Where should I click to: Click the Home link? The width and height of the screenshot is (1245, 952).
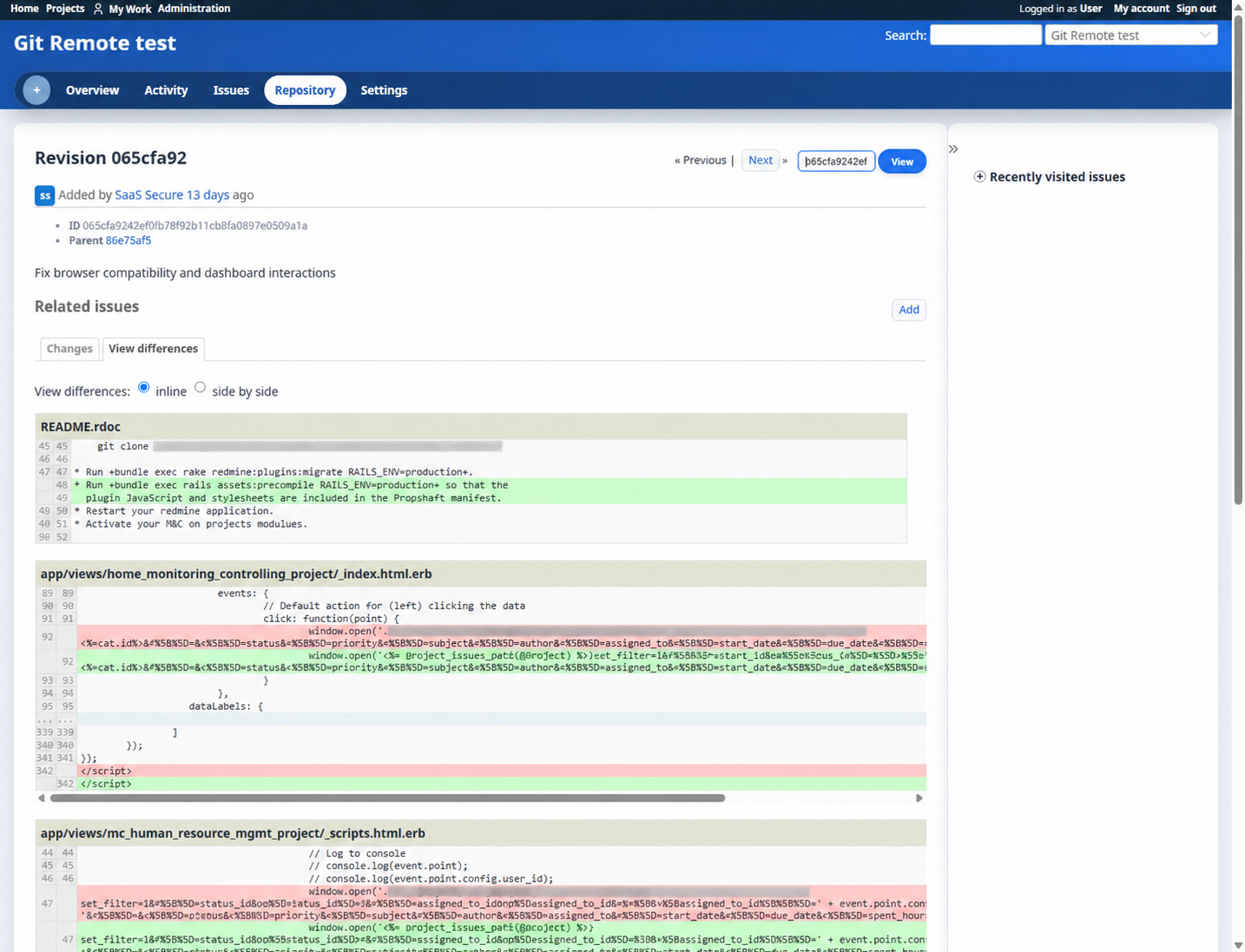tap(24, 9)
